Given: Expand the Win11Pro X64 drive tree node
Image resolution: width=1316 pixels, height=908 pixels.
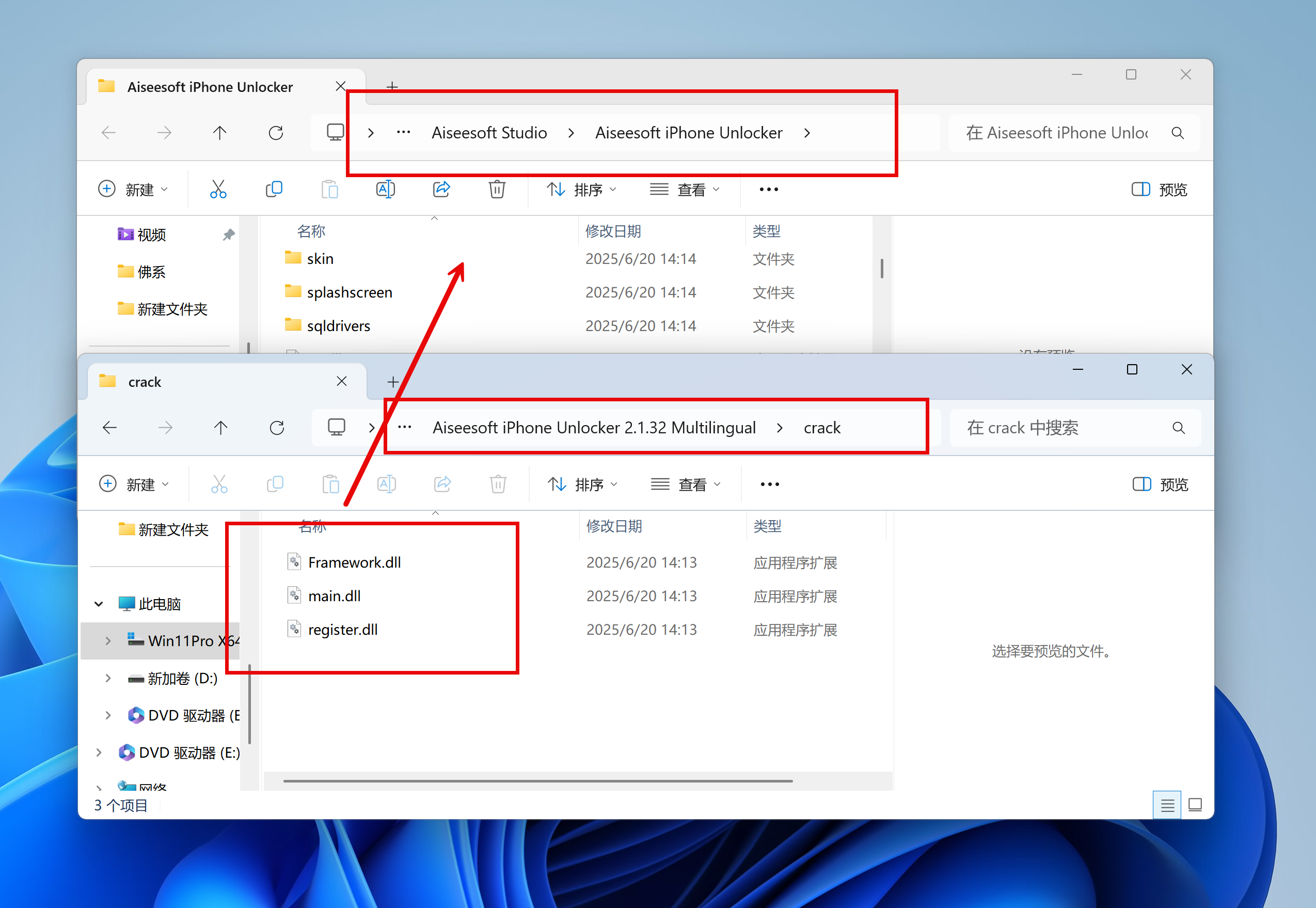Looking at the screenshot, I should pos(108,640).
